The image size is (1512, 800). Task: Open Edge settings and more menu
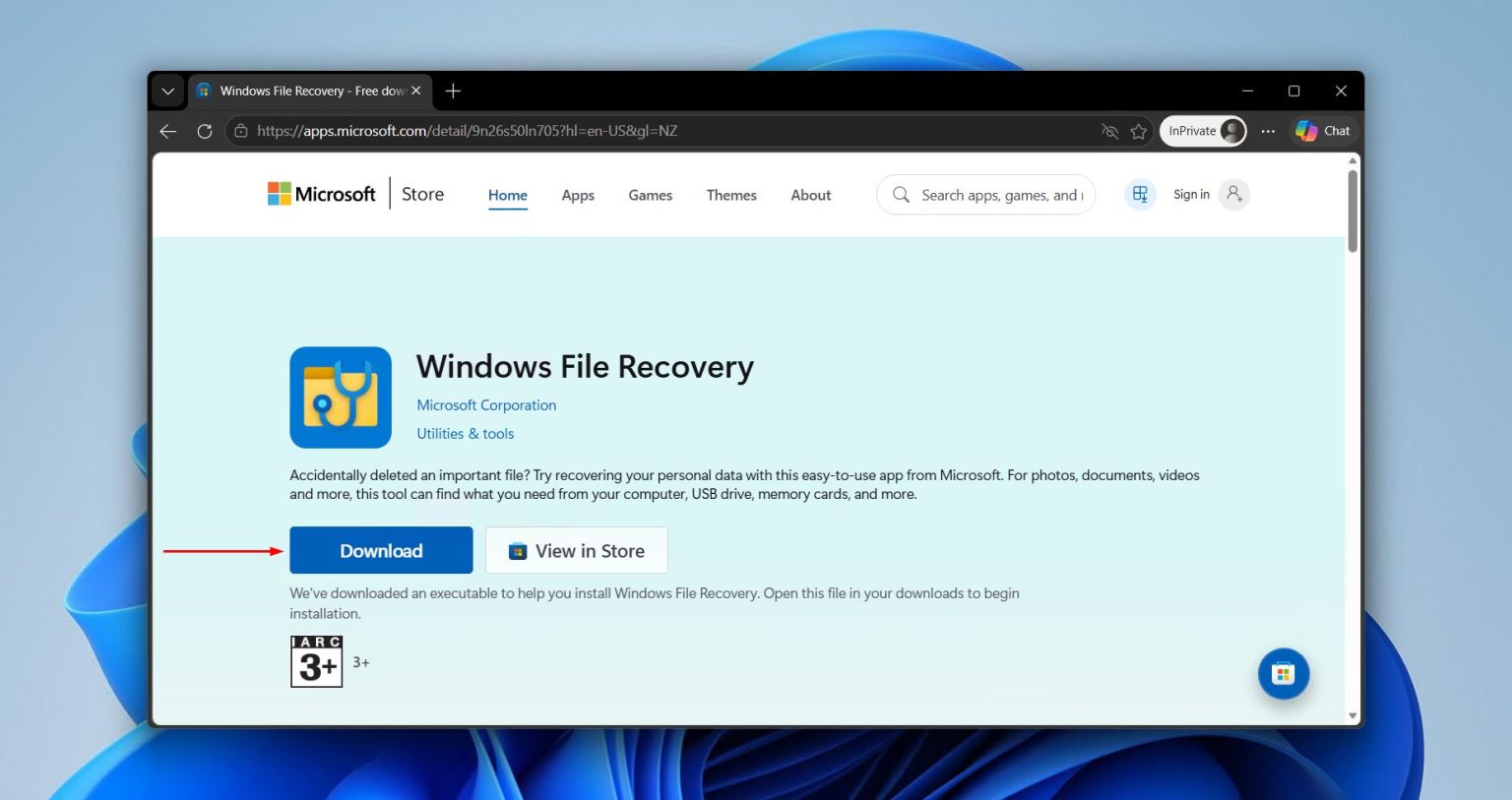coord(1268,131)
